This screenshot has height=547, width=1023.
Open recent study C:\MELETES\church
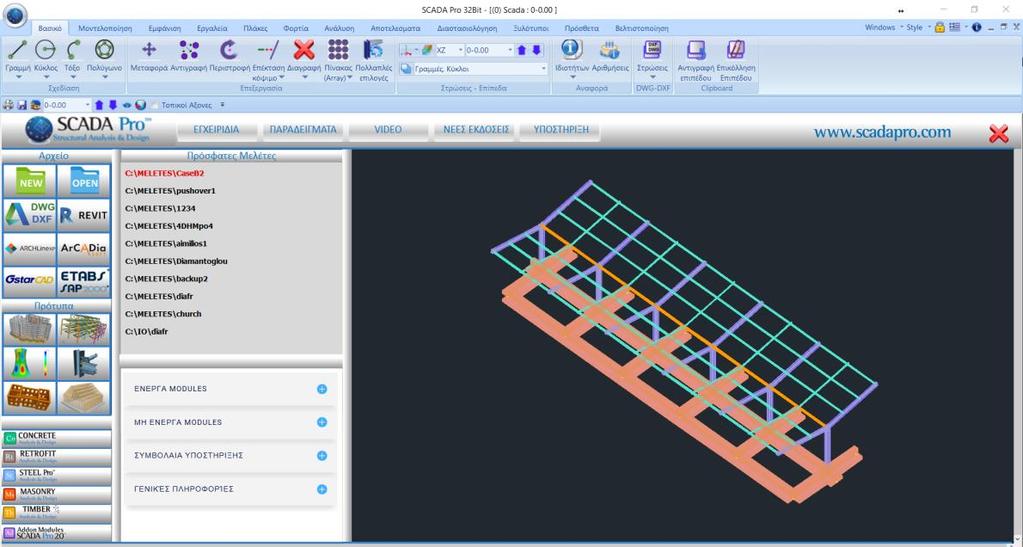[163, 313]
